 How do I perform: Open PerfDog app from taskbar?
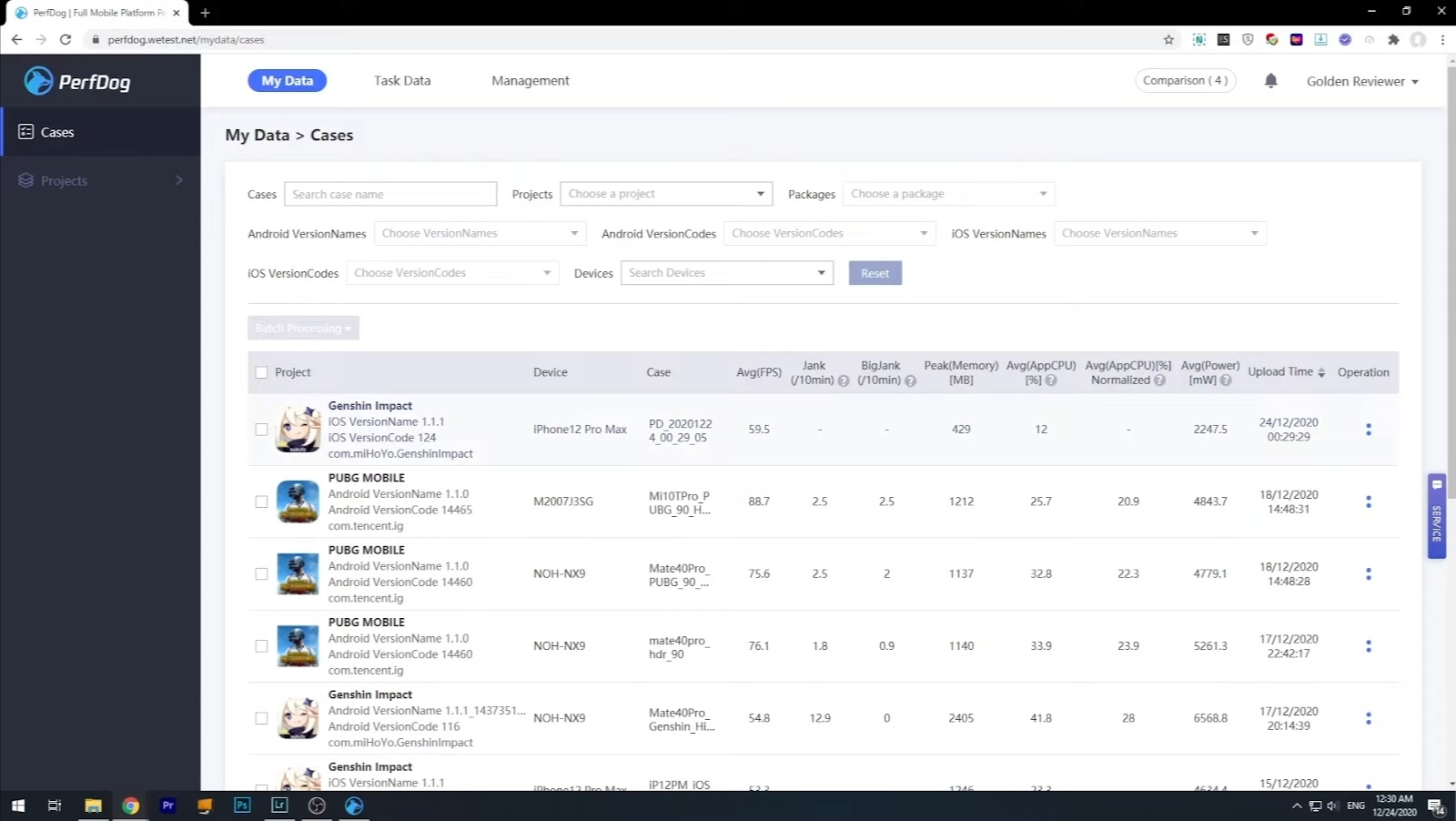[354, 806]
